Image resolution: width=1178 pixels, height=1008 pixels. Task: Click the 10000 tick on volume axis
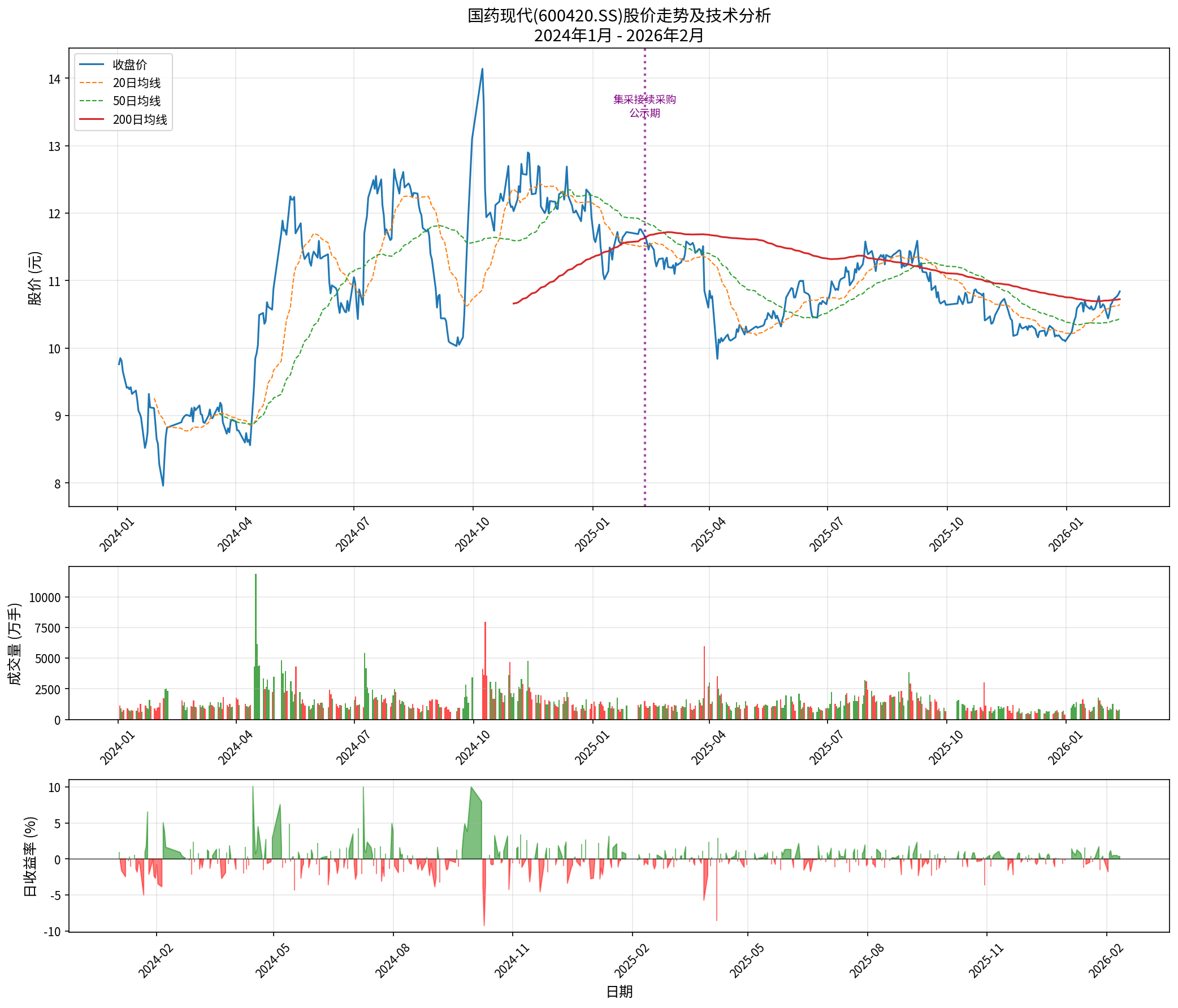click(45, 598)
